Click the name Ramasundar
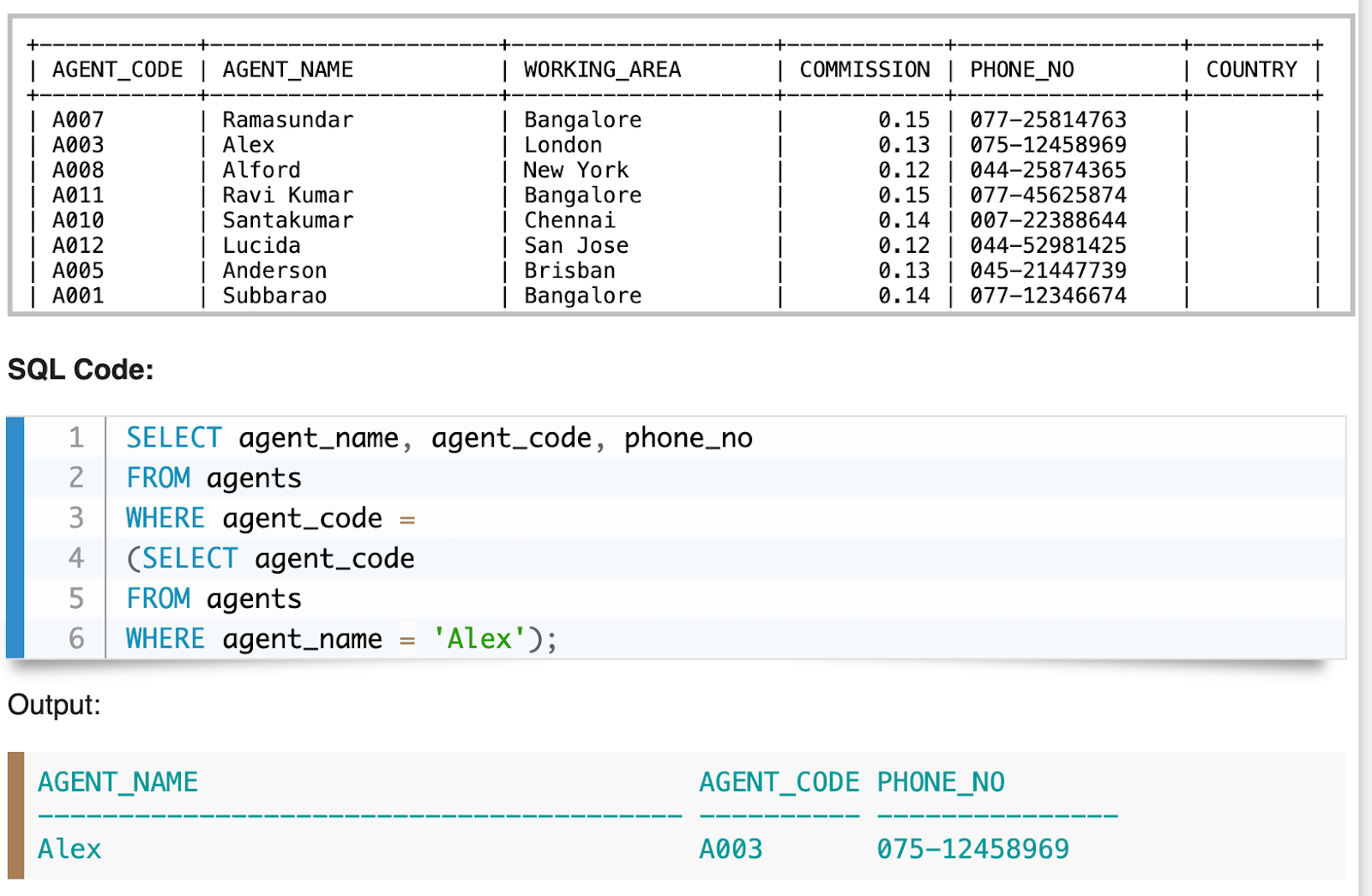 click(287, 119)
